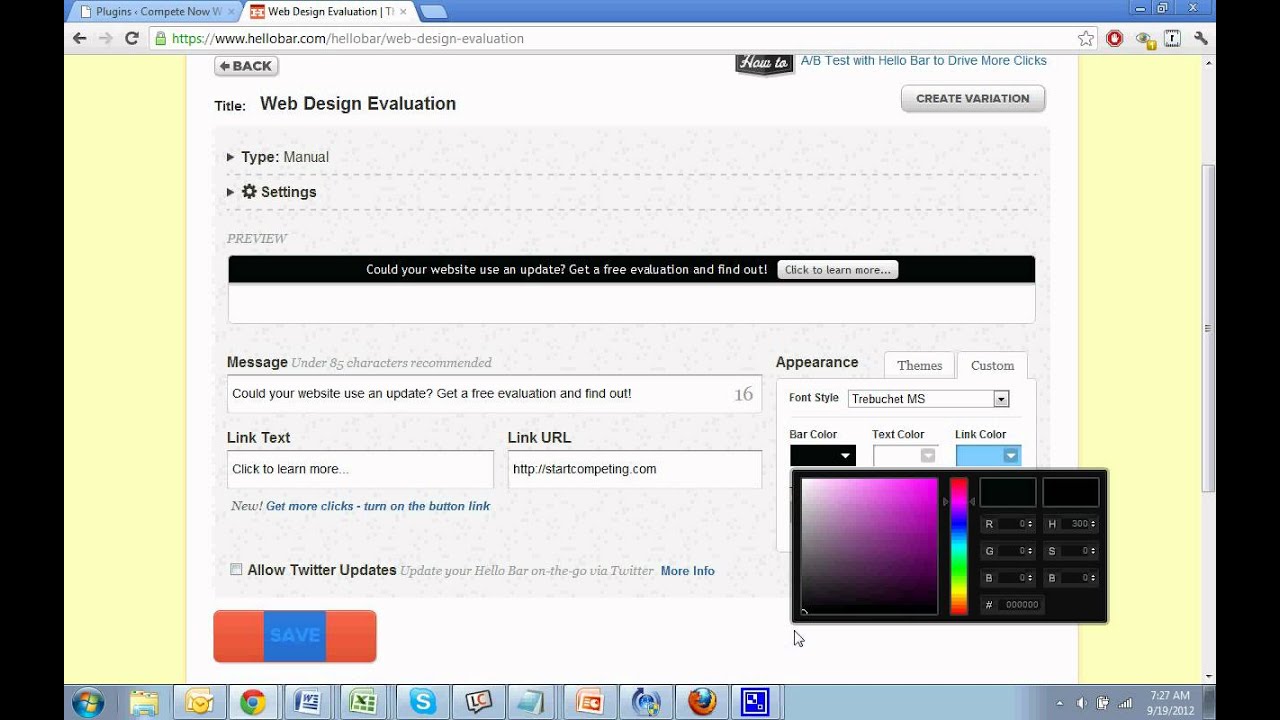Viewport: 1280px width, 720px height.
Task: Bookmark this page with star icon
Action: [1086, 38]
